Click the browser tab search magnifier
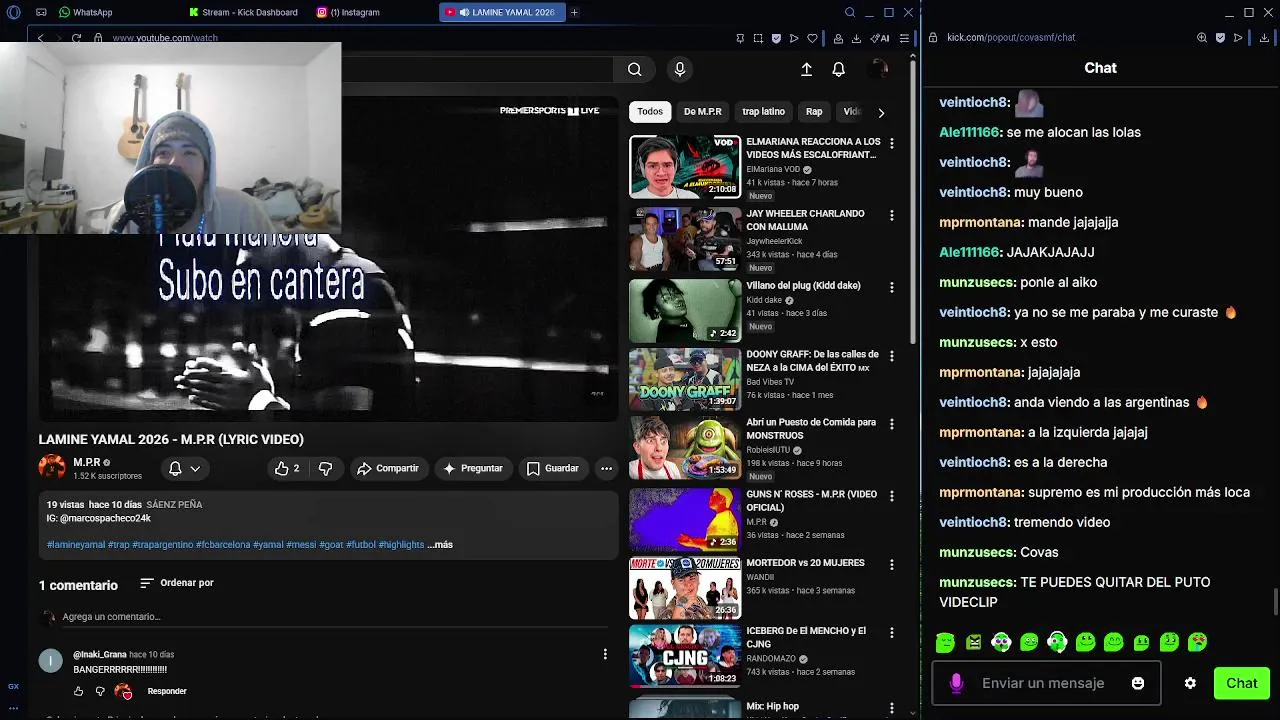Screen dimensions: 1280x720 [850, 12]
